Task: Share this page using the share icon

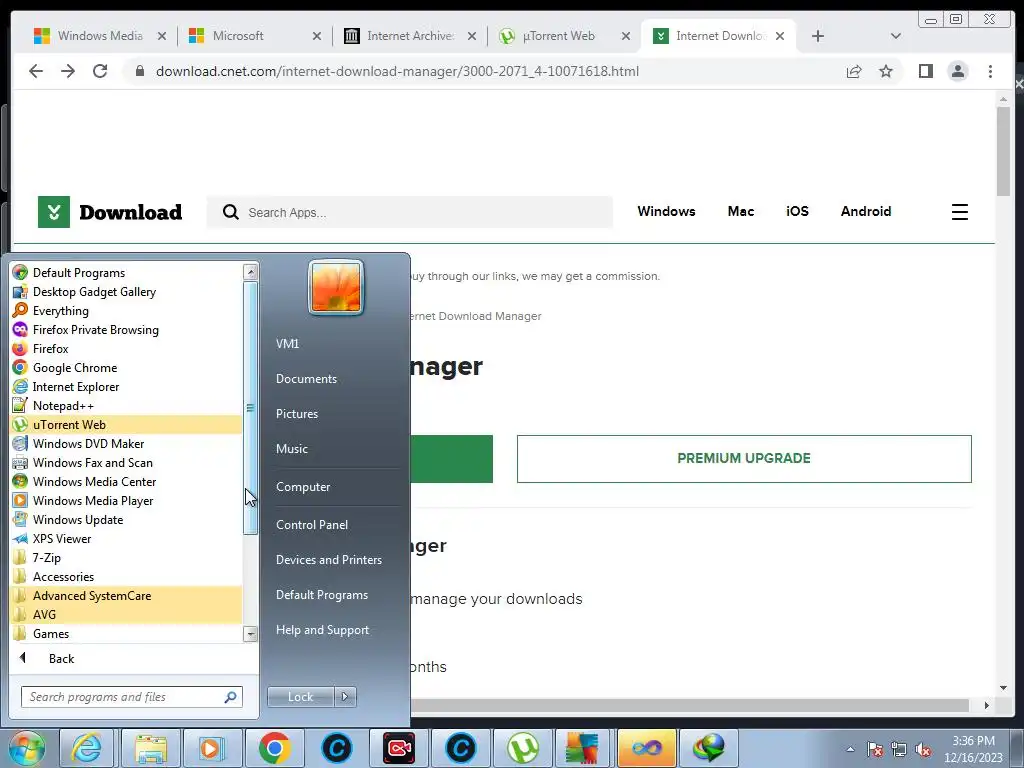Action: click(854, 71)
